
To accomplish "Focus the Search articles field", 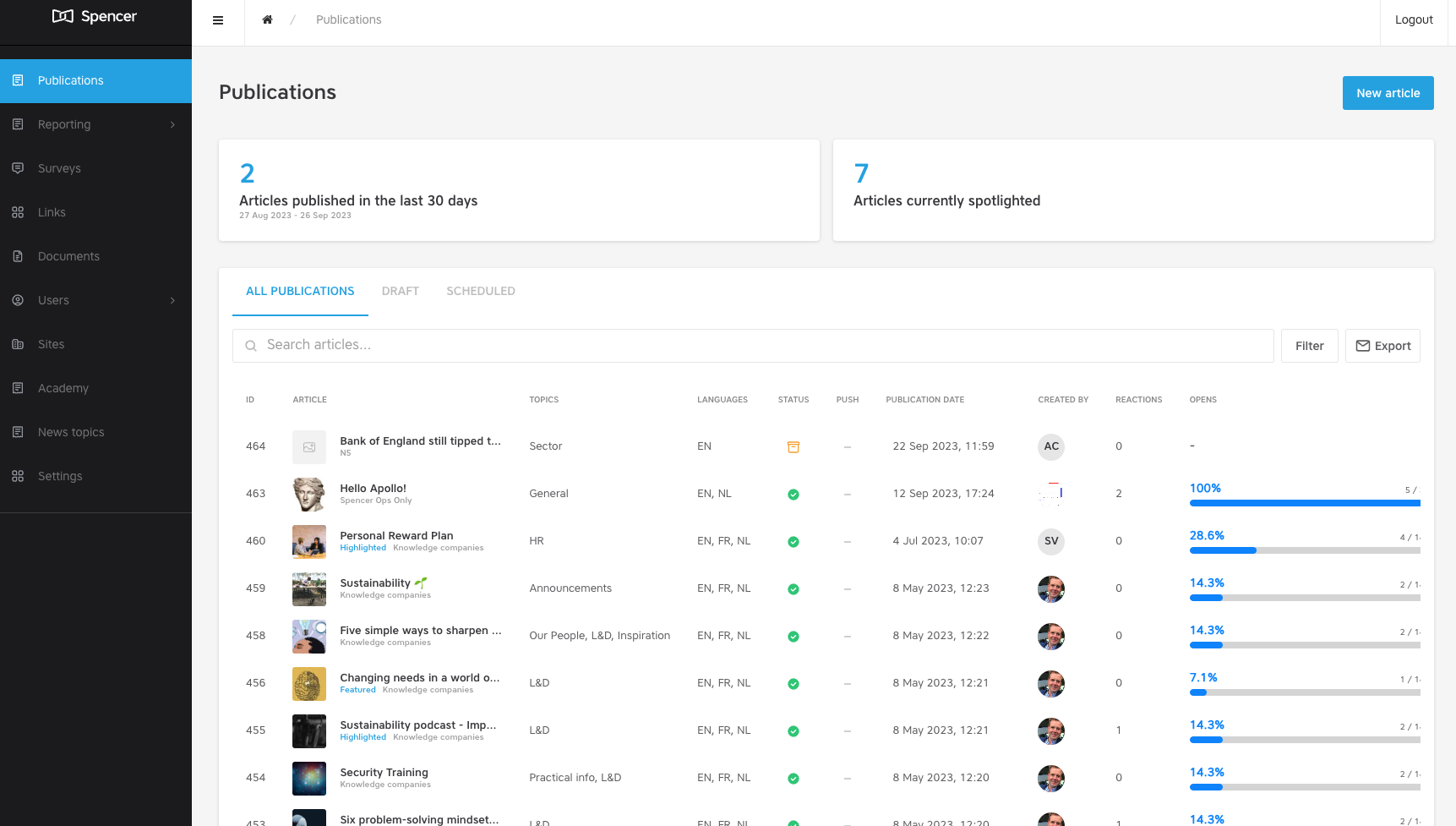I will (x=753, y=345).
